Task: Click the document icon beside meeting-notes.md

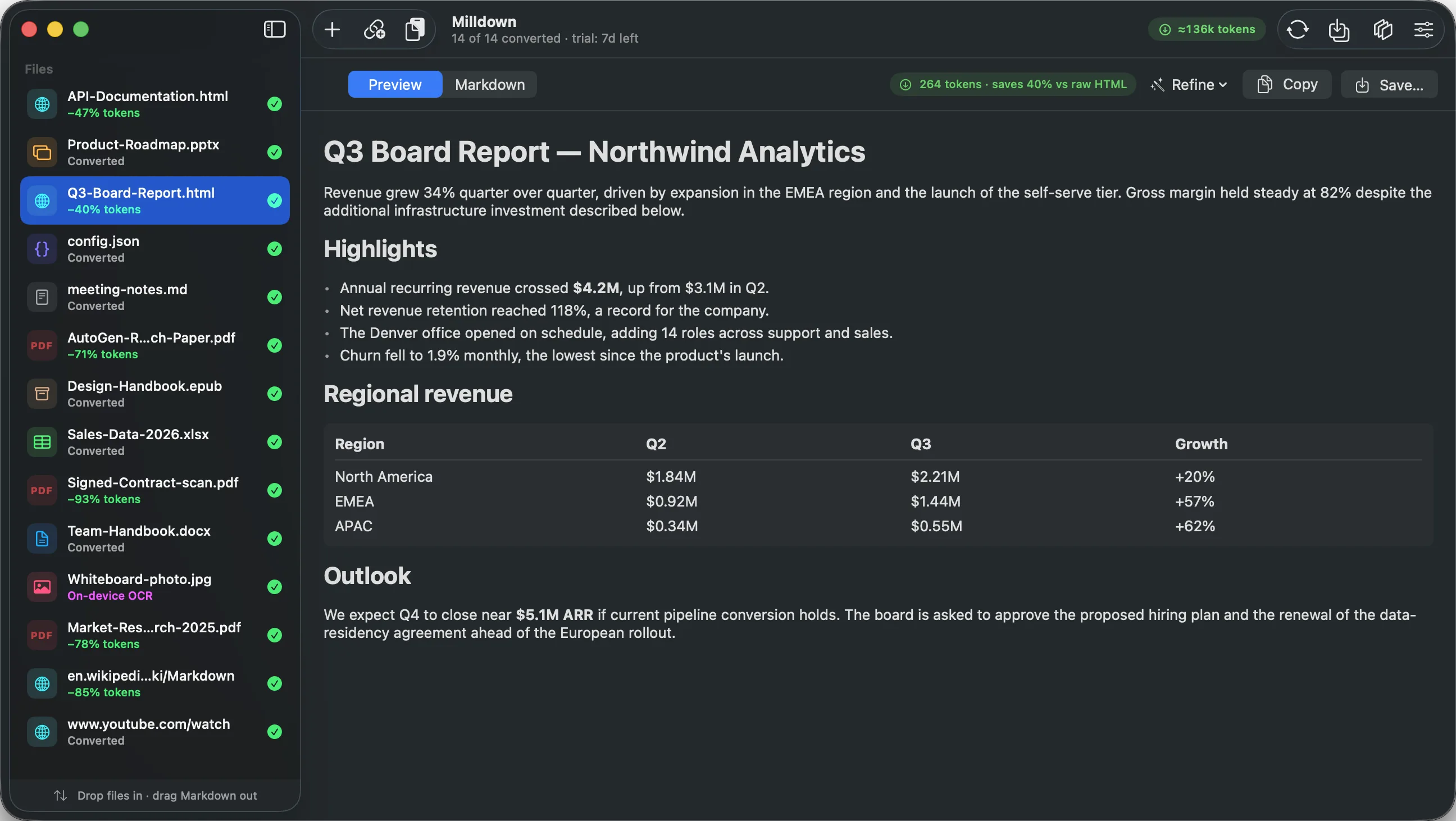Action: [x=42, y=297]
